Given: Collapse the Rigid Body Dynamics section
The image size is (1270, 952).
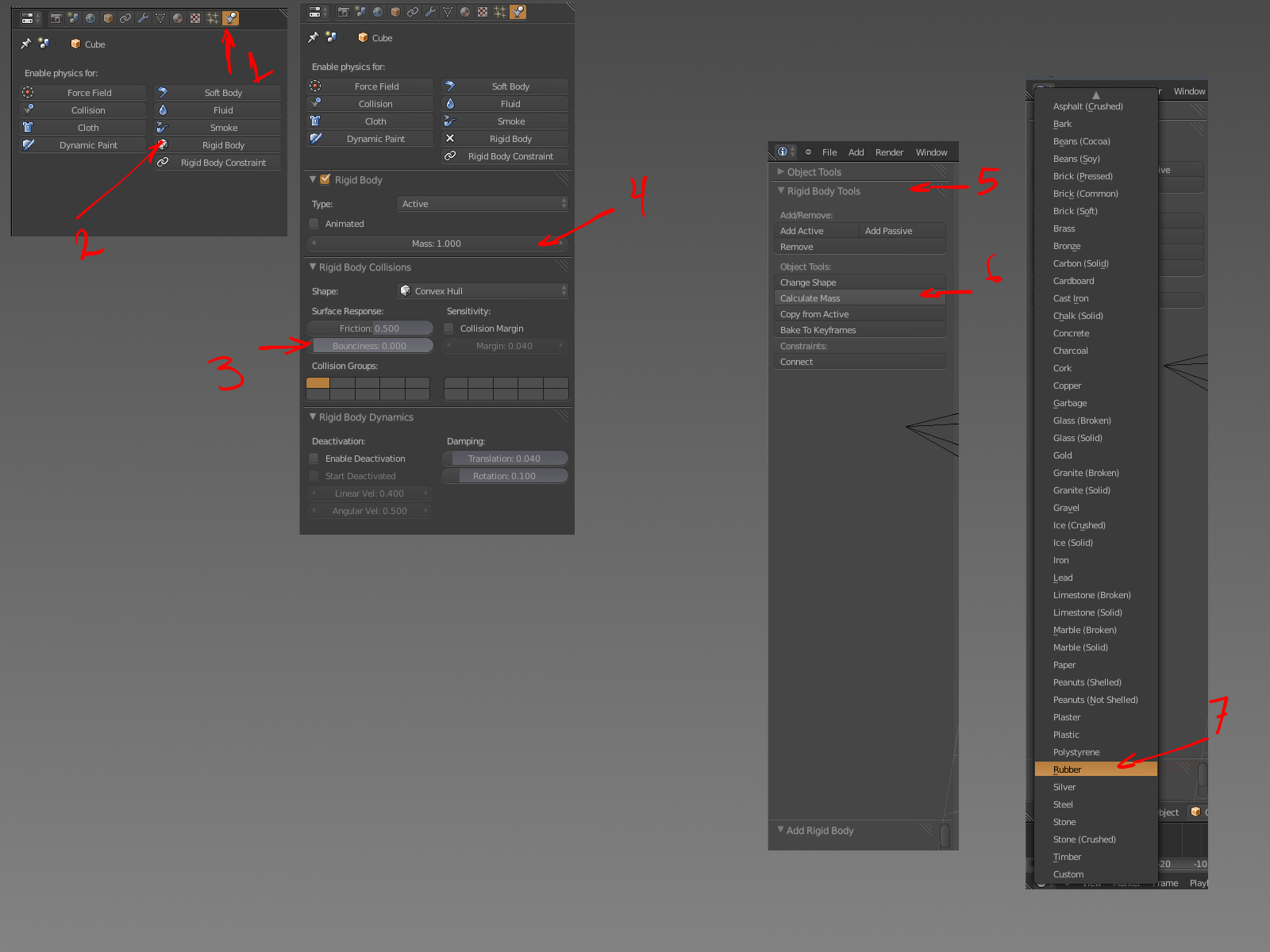Looking at the screenshot, I should 313,416.
